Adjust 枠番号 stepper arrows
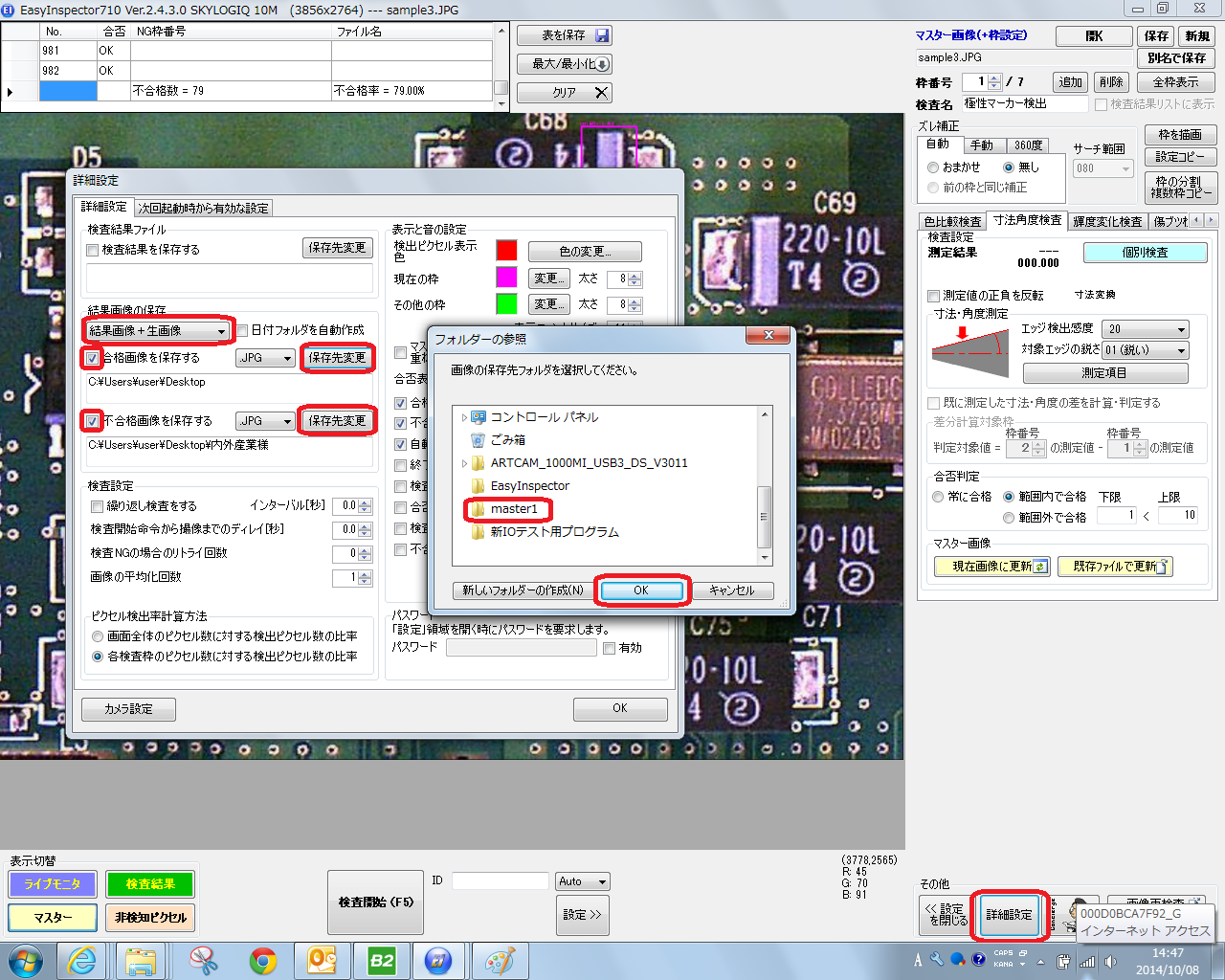Image resolution: width=1225 pixels, height=980 pixels. tap(994, 82)
